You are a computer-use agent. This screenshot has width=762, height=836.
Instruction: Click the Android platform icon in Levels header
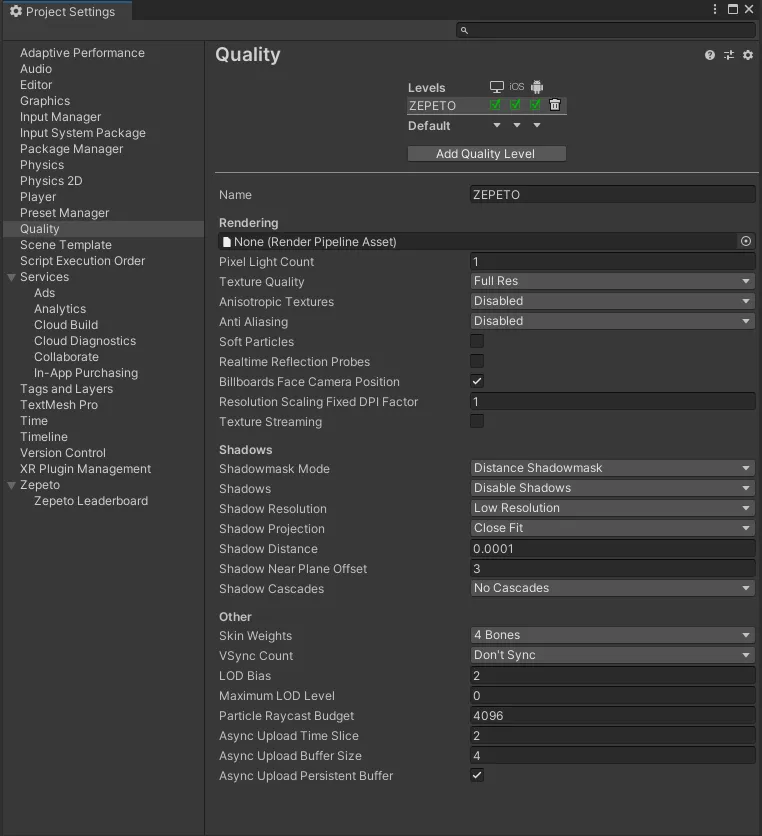(x=536, y=87)
